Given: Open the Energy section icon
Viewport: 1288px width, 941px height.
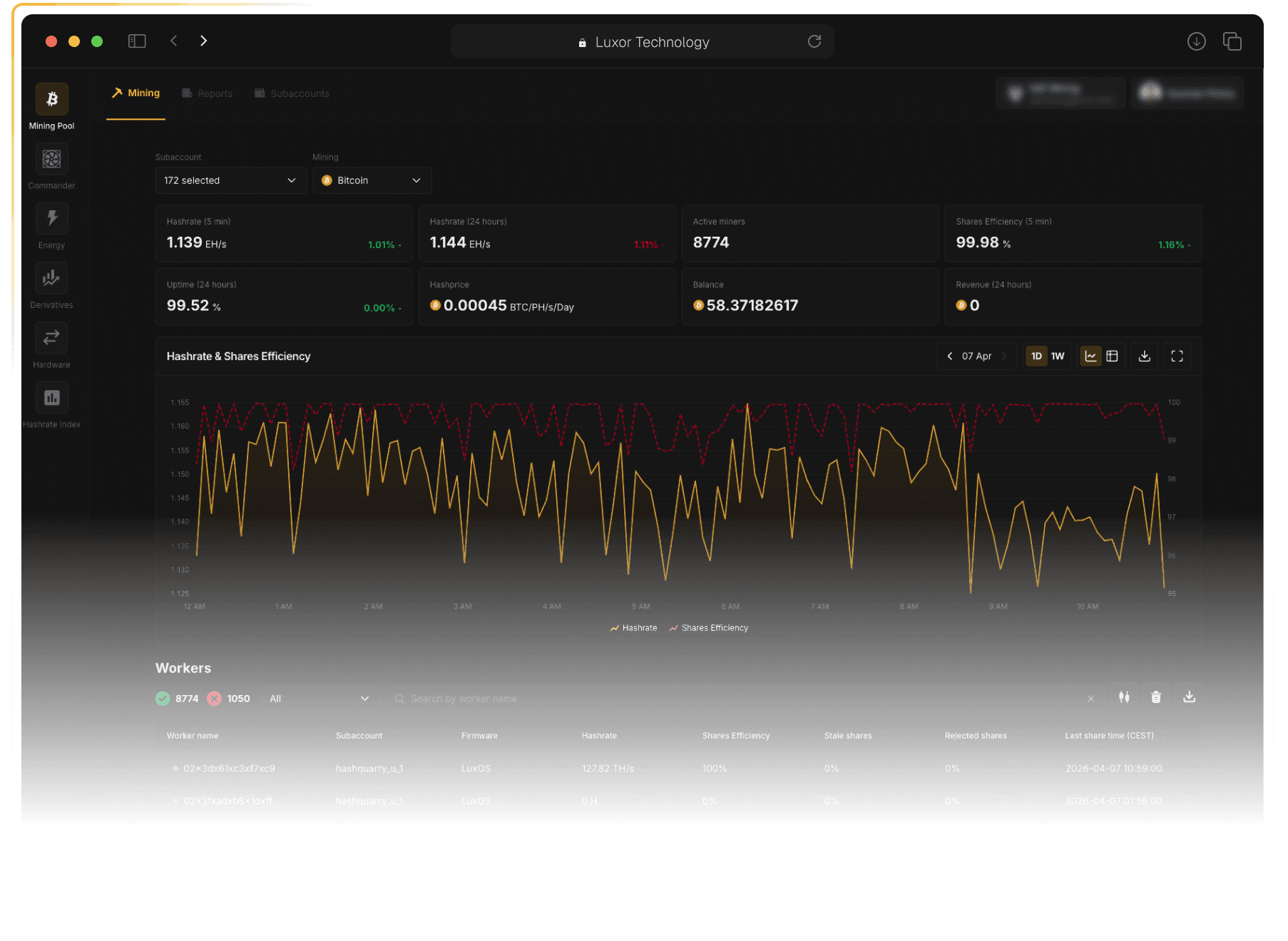Looking at the screenshot, I should (51, 218).
